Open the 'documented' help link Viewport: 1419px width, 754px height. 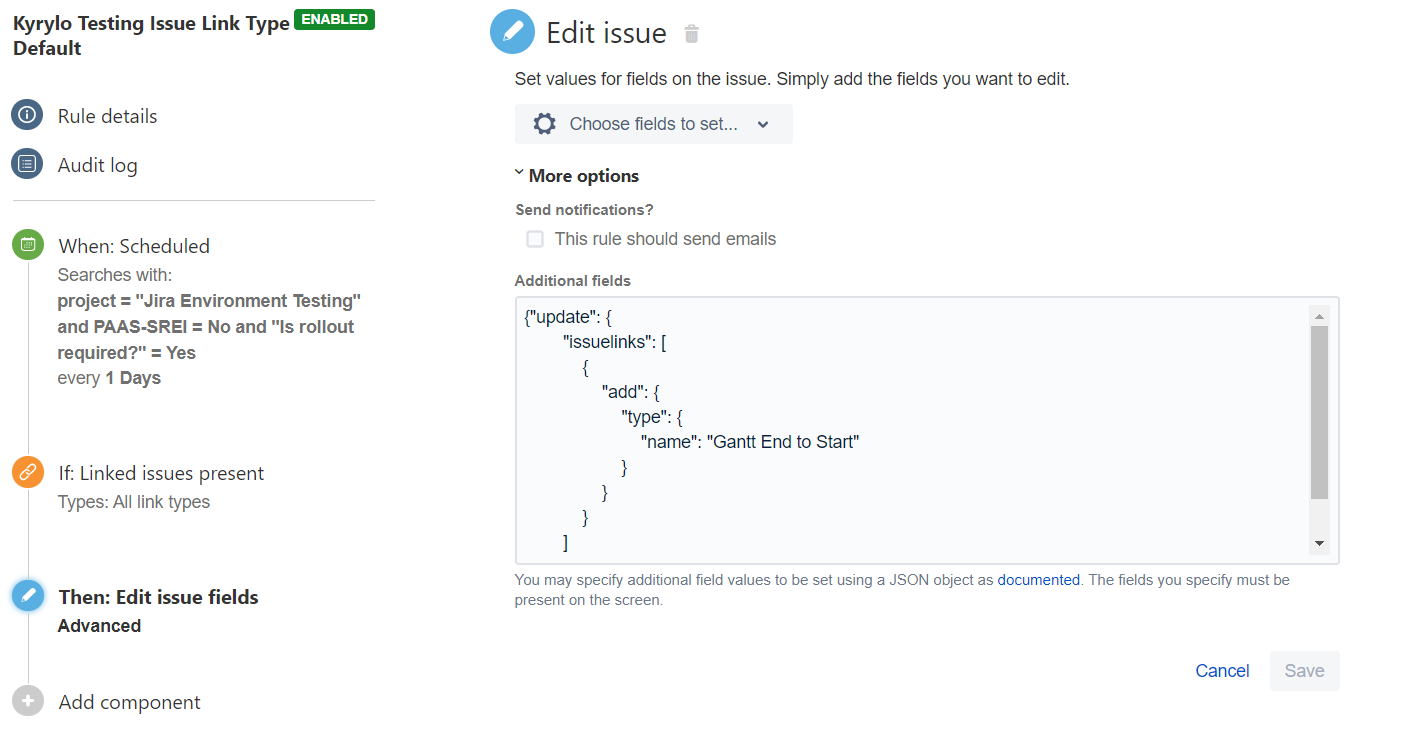tap(1038, 579)
